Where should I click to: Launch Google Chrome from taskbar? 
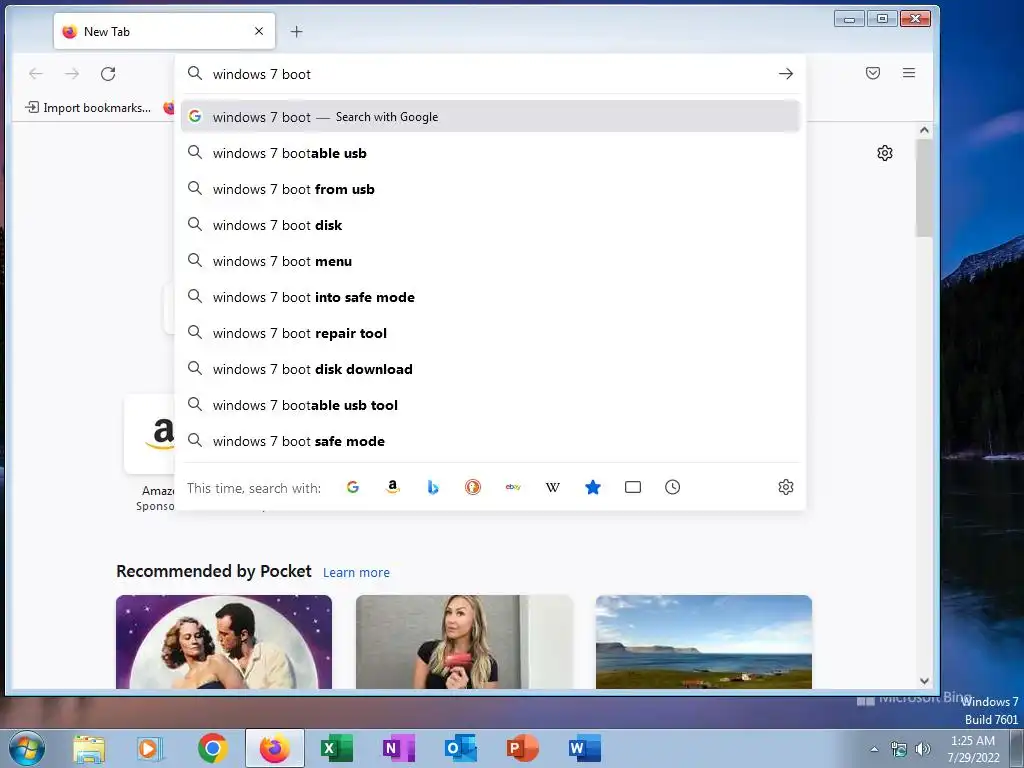pyautogui.click(x=212, y=748)
